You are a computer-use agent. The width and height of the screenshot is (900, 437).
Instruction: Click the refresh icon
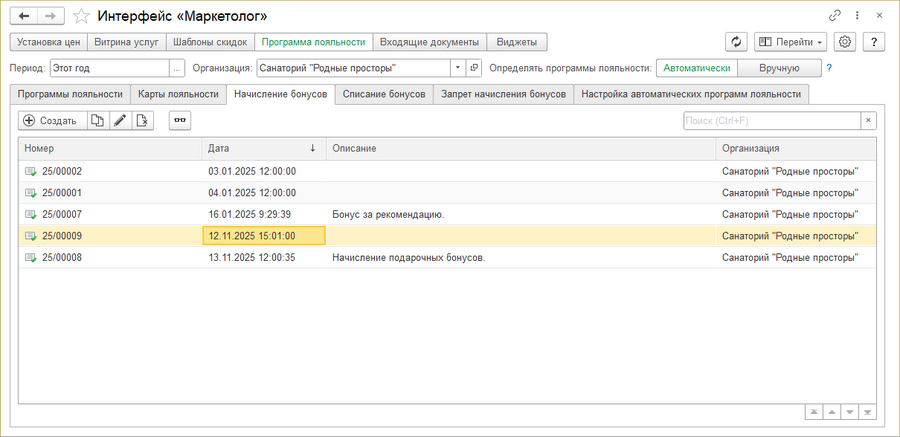pyautogui.click(x=737, y=42)
